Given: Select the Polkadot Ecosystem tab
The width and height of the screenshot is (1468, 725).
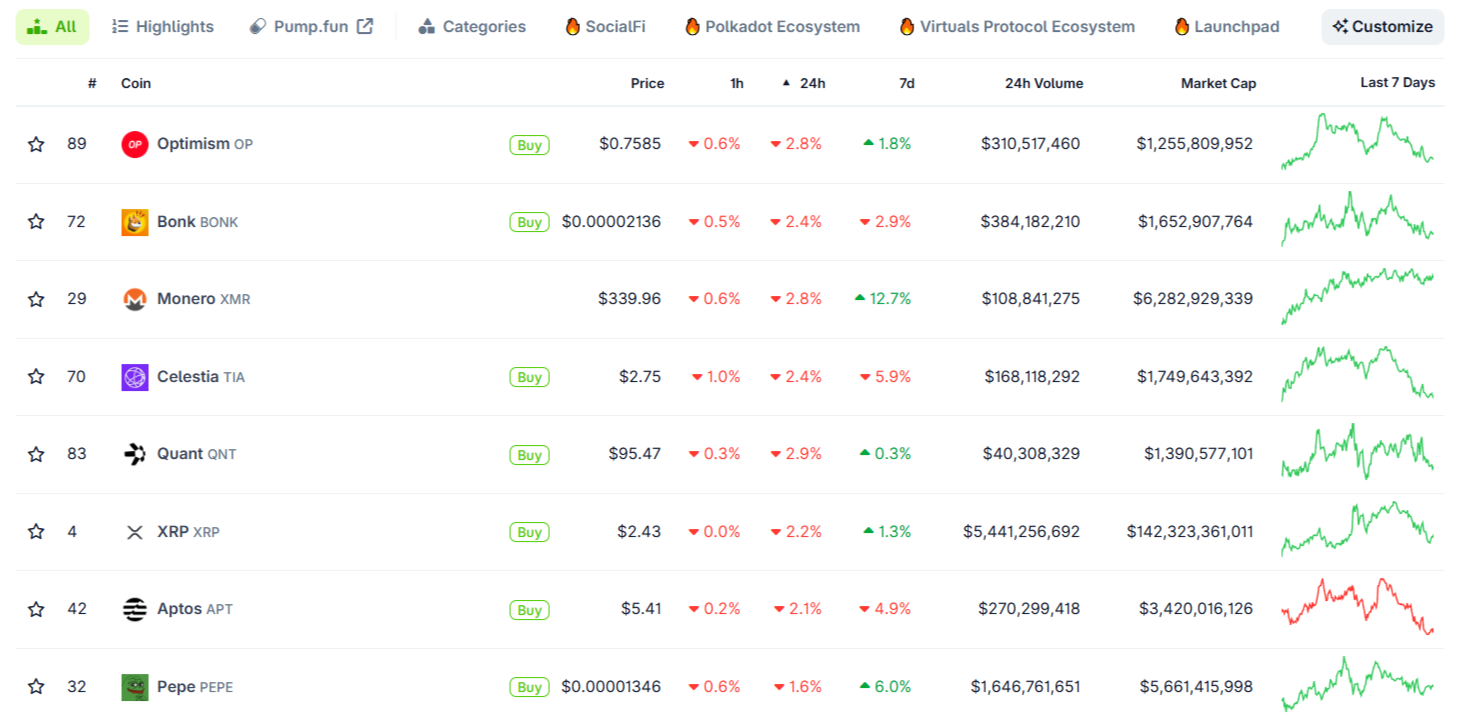Looking at the screenshot, I should coord(772,27).
